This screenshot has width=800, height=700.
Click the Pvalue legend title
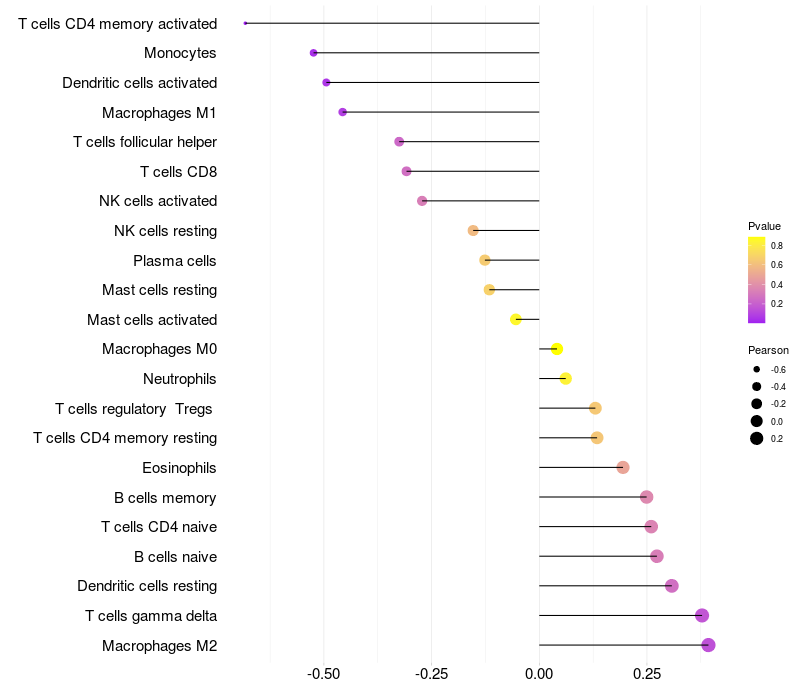coord(764,226)
